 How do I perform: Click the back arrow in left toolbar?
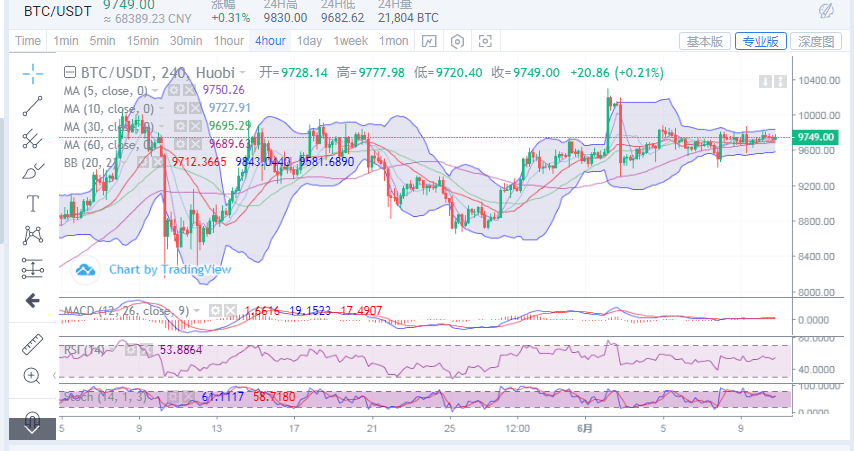point(32,300)
